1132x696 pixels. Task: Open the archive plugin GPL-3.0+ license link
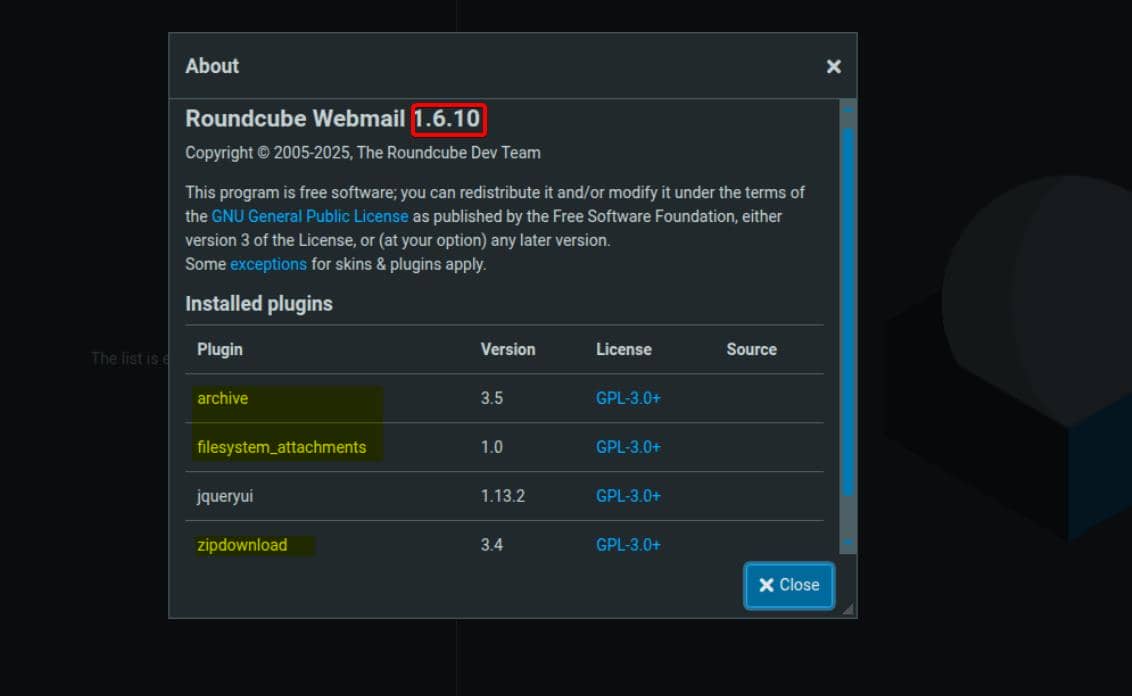[627, 399]
